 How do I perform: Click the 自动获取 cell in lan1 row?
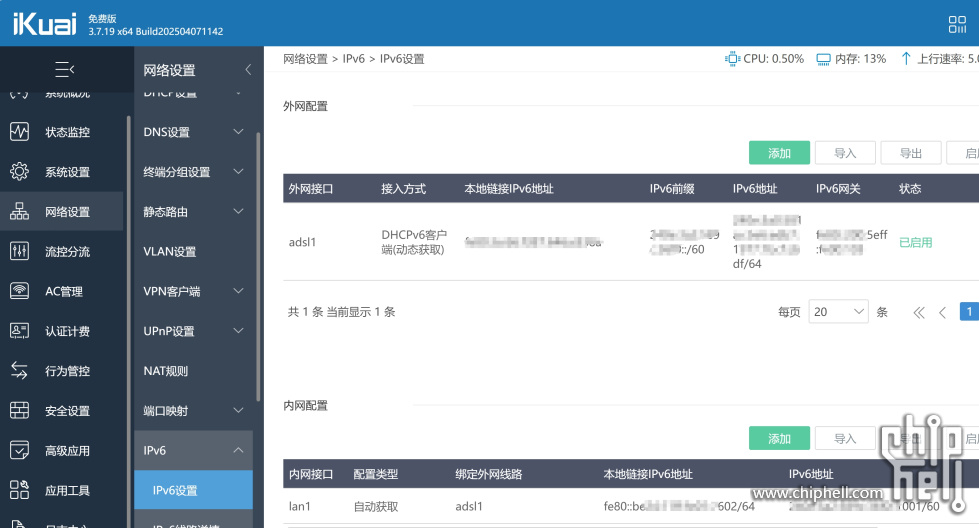(x=376, y=506)
